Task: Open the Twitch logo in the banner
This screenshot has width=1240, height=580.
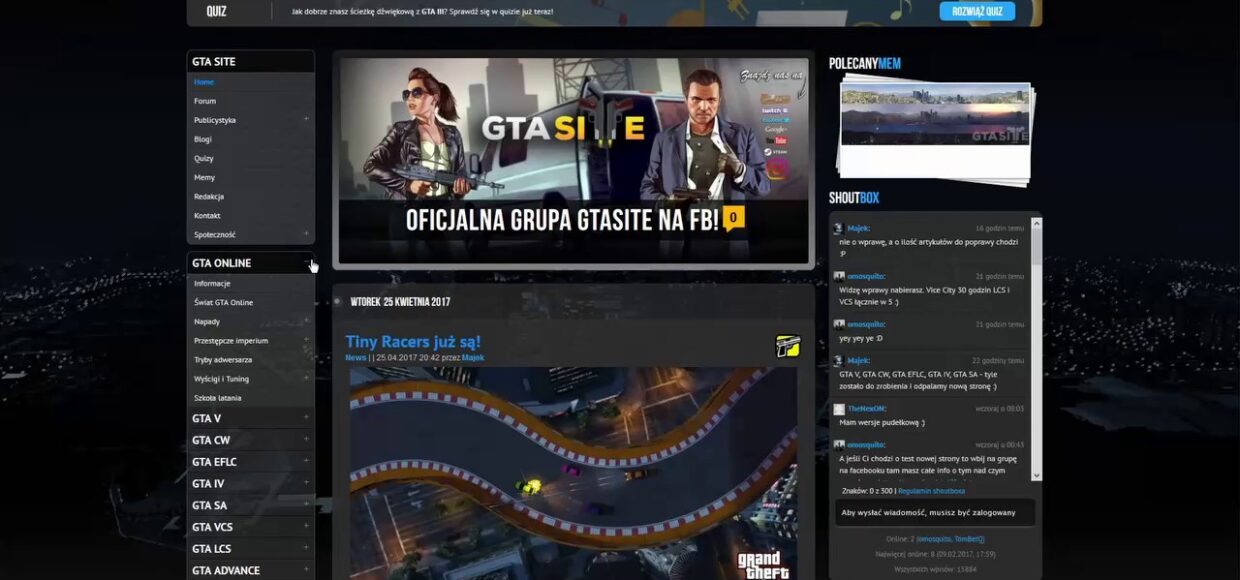Action: point(775,110)
